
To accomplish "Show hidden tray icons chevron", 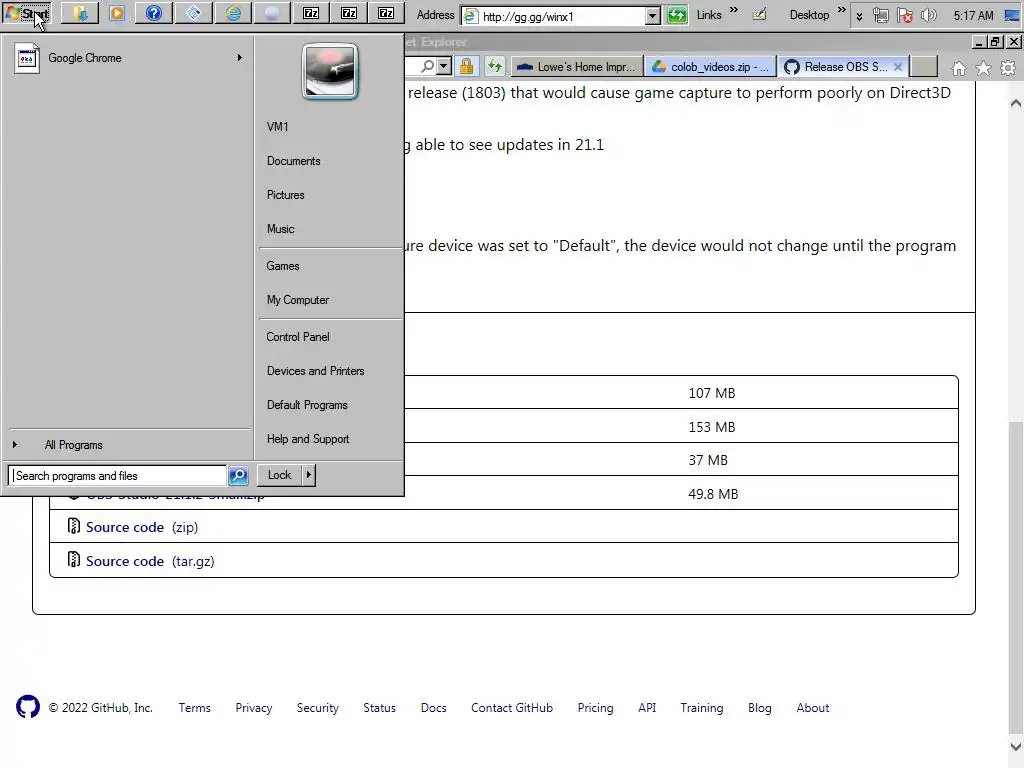I will pos(859,16).
